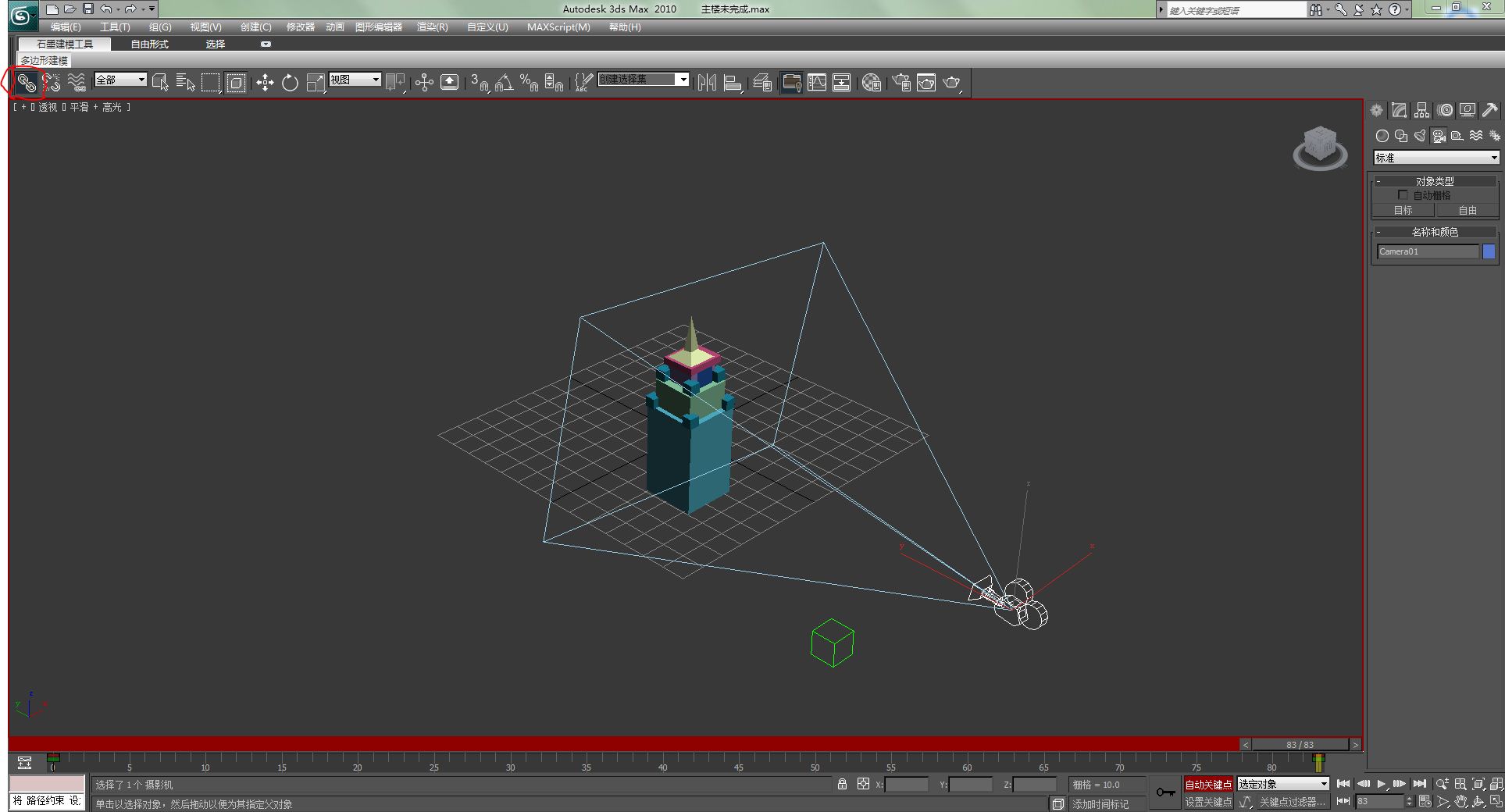
Task: Activate the Select and Move tool
Action: click(x=265, y=83)
